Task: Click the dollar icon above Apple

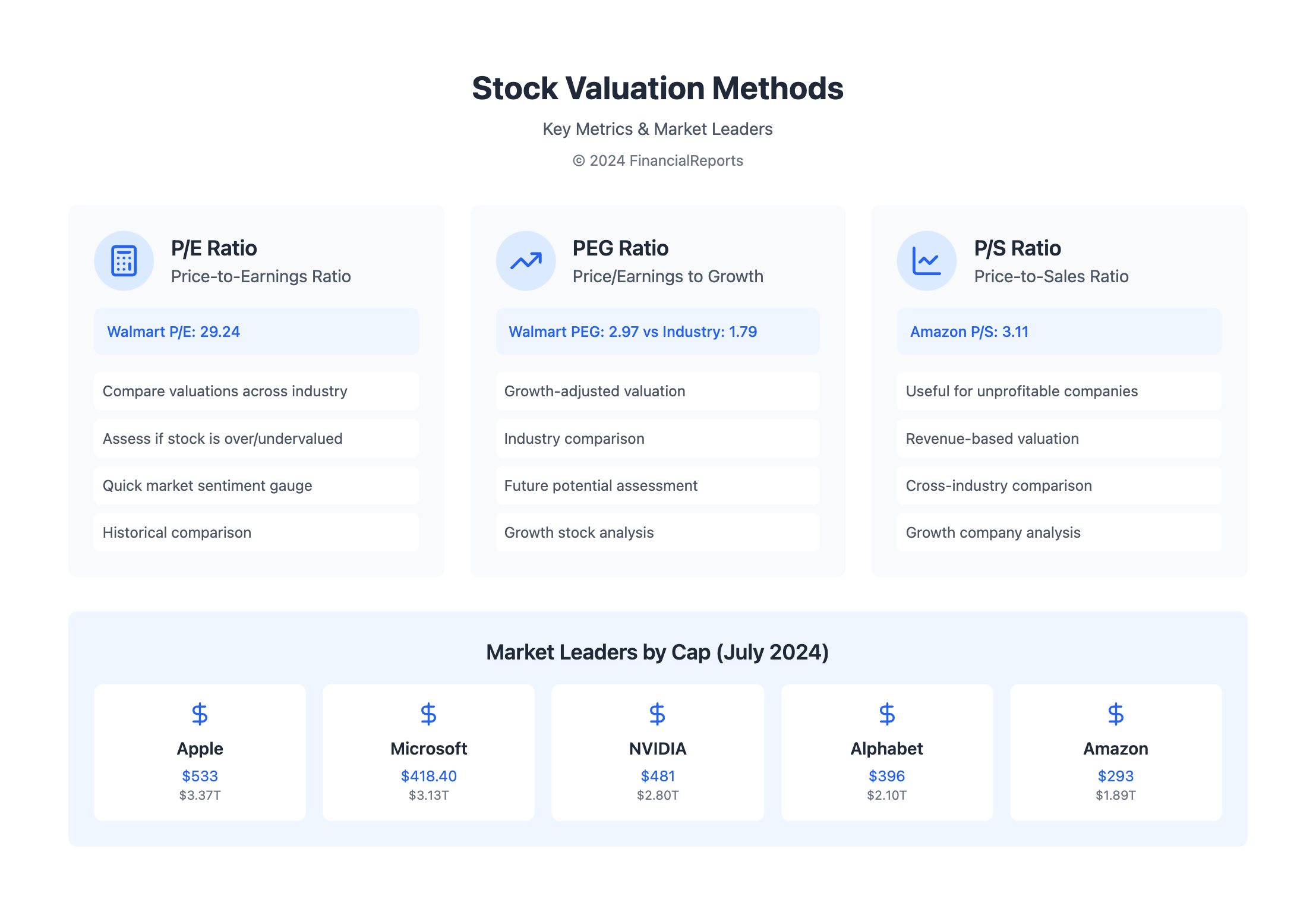Action: pyautogui.click(x=200, y=714)
